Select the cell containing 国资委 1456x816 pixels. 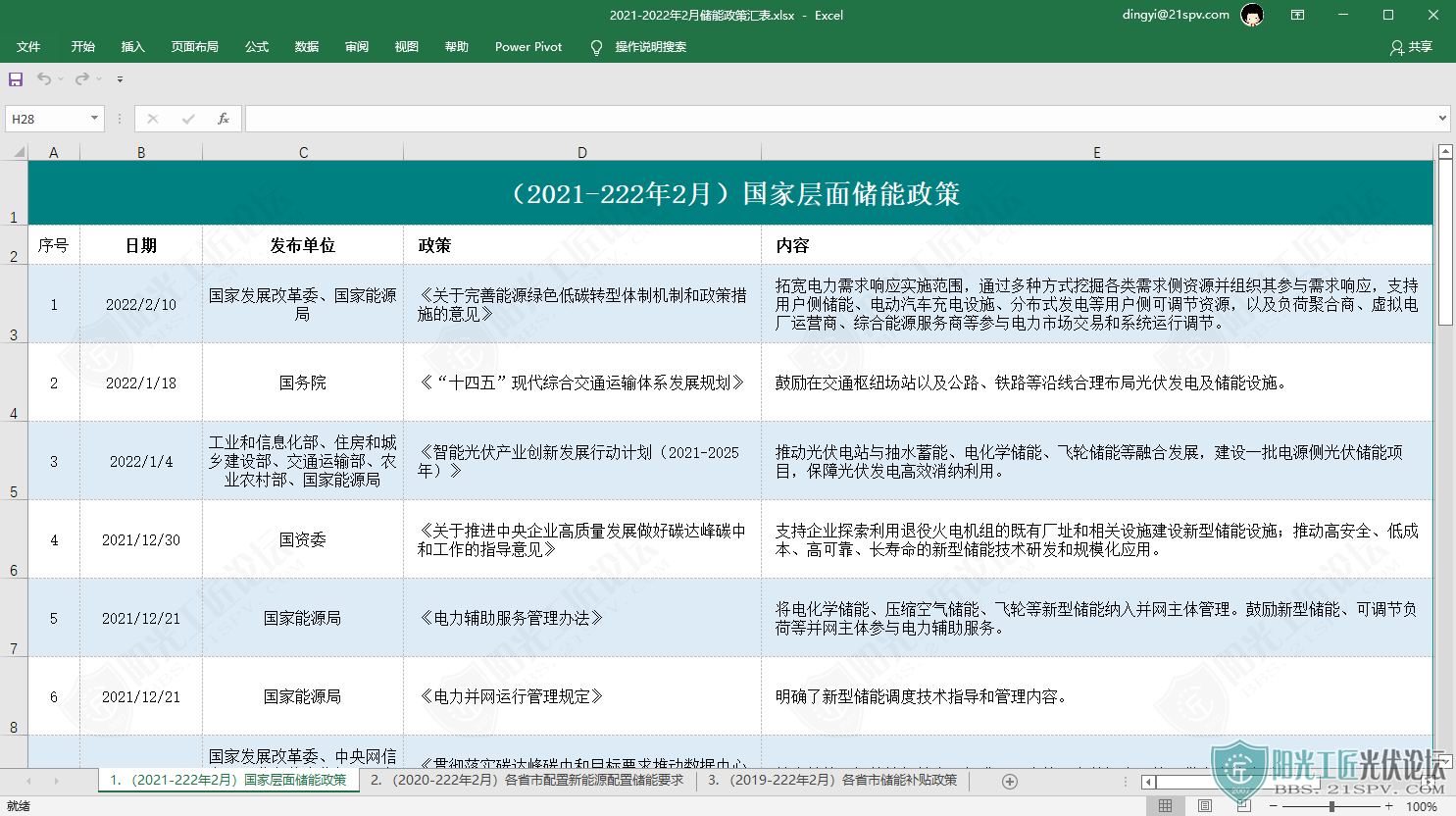coord(303,539)
